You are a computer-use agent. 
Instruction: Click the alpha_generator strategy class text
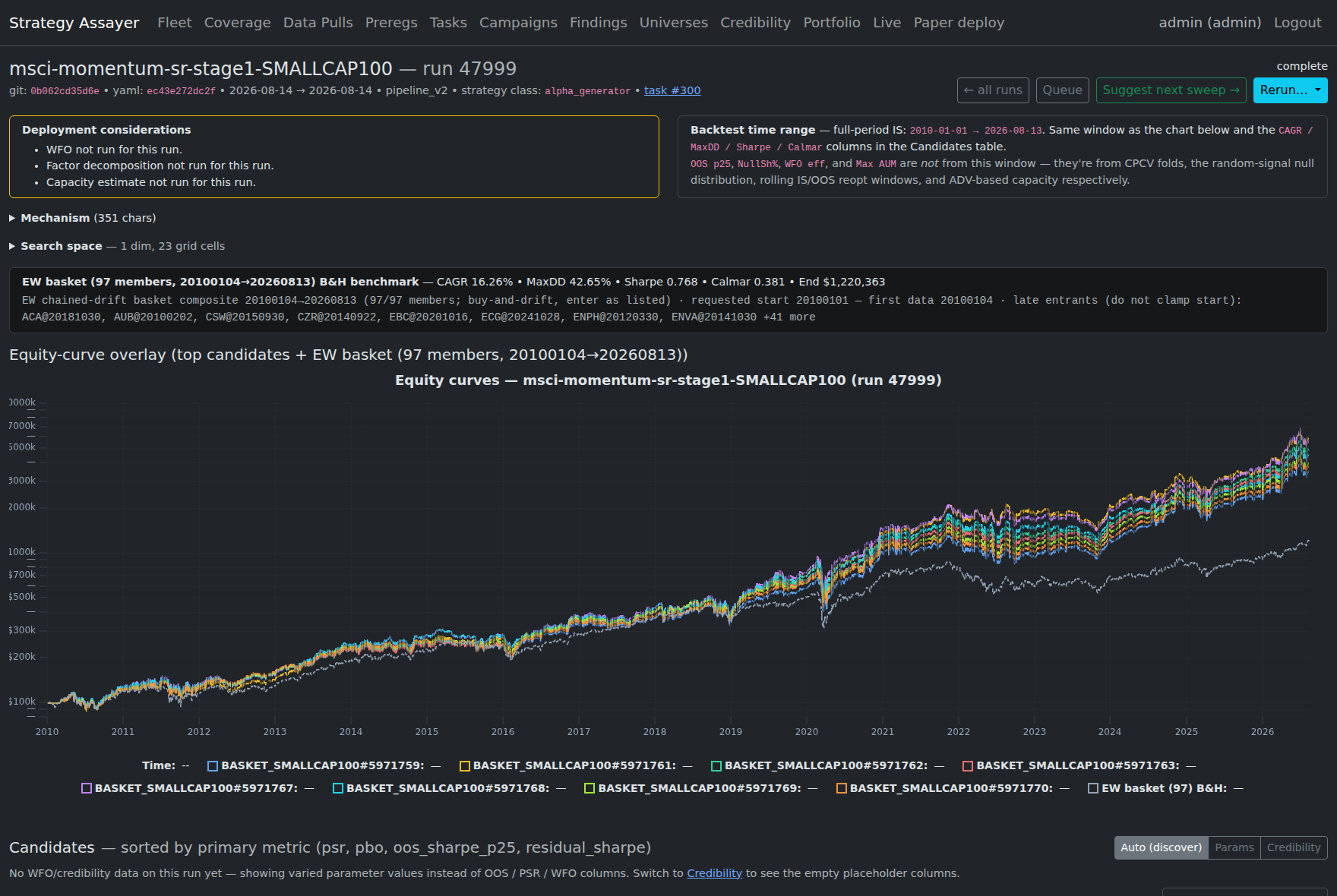click(x=587, y=91)
